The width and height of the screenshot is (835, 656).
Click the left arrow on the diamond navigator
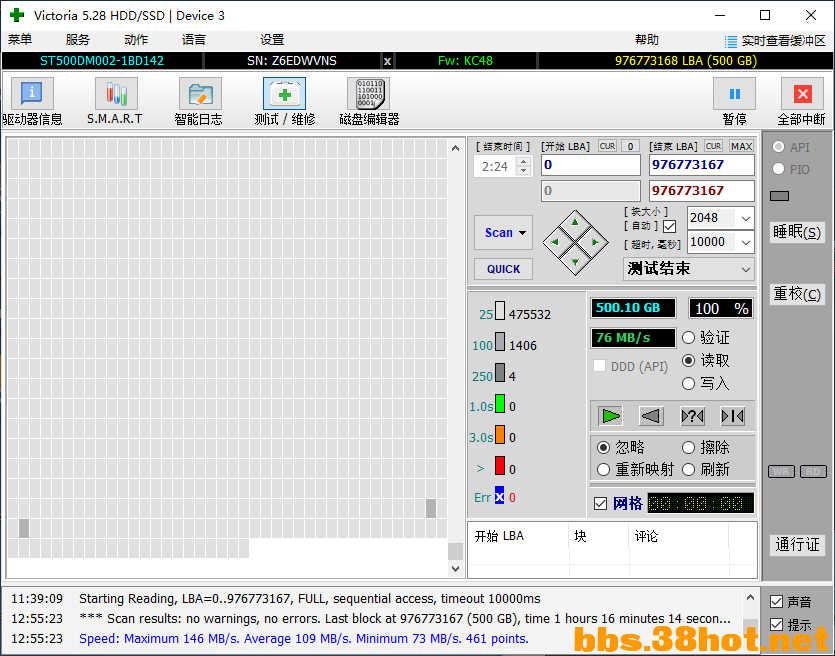click(555, 242)
